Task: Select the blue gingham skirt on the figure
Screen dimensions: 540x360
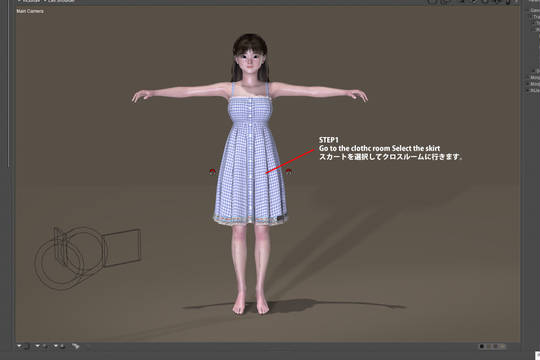Action: pos(251,176)
